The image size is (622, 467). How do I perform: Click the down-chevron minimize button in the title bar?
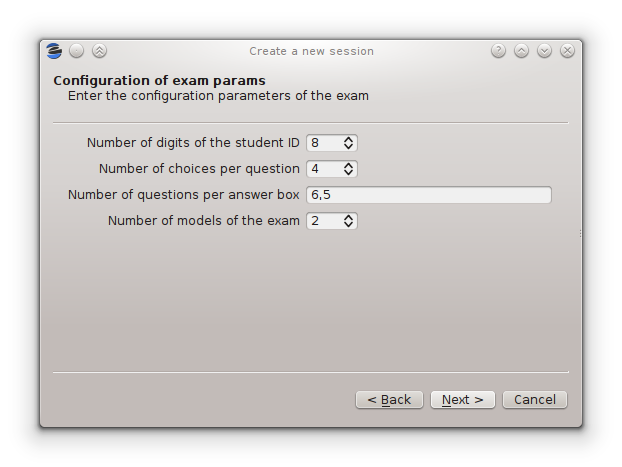pos(544,51)
